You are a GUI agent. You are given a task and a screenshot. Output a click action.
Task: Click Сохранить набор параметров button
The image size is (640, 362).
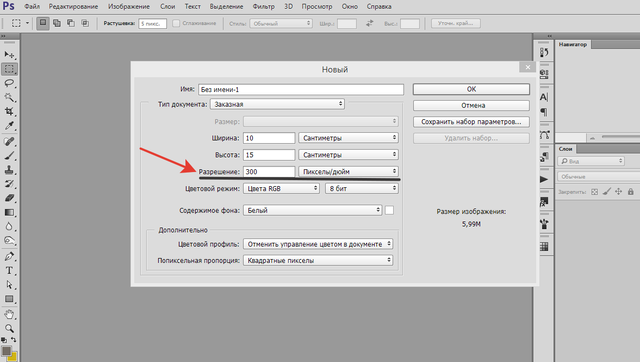(471, 122)
